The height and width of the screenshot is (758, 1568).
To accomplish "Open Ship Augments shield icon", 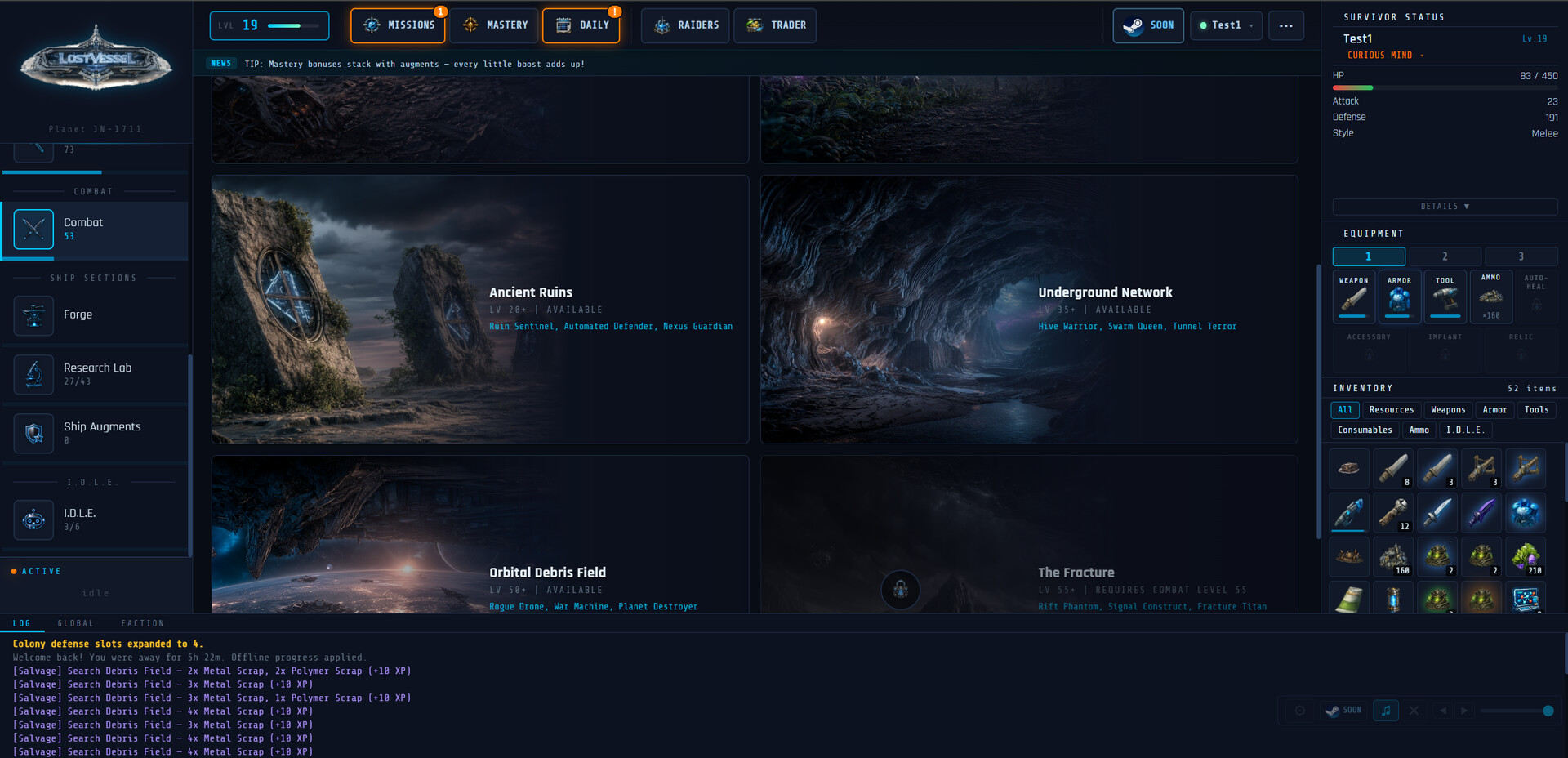I will (33, 433).
